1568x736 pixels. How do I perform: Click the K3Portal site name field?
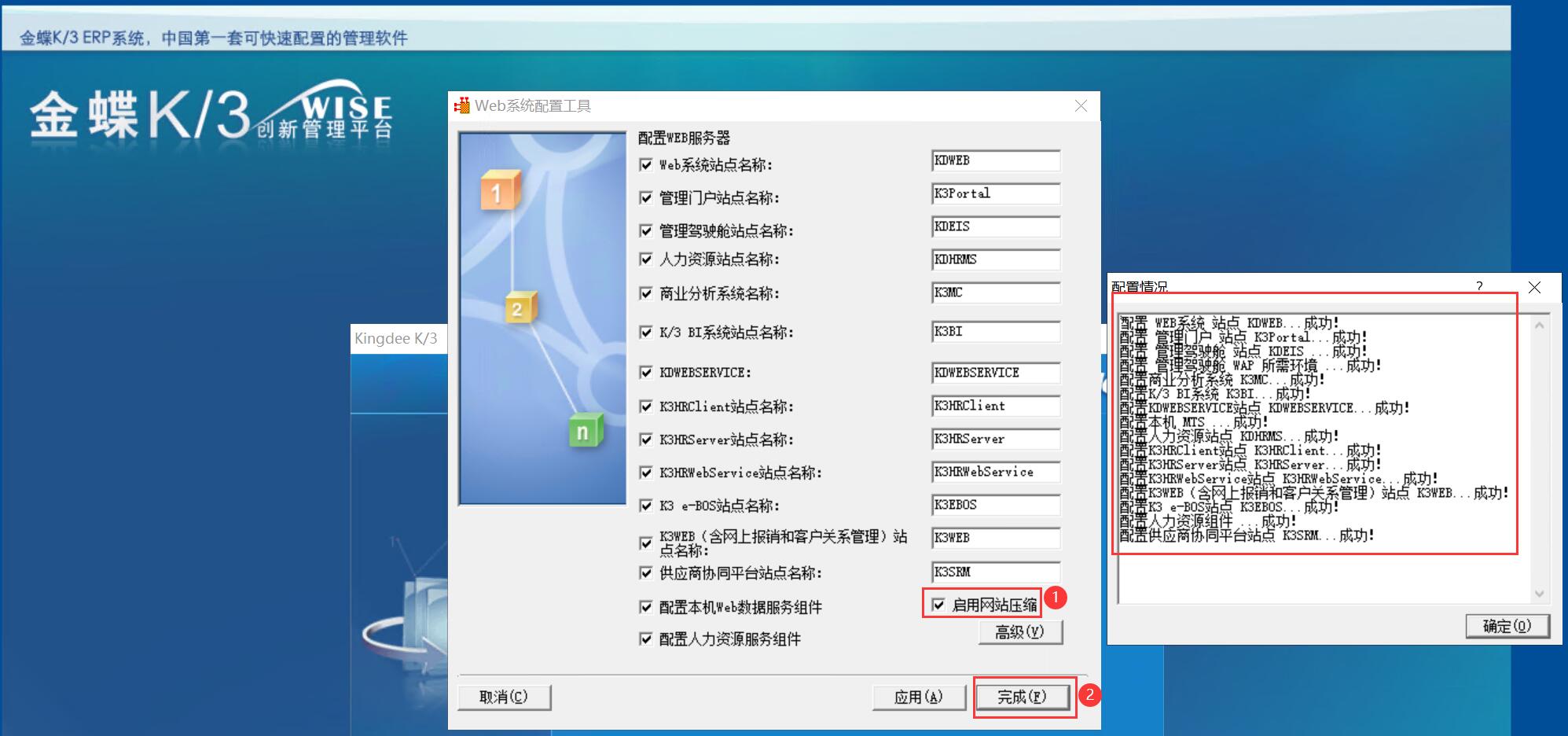[996, 193]
